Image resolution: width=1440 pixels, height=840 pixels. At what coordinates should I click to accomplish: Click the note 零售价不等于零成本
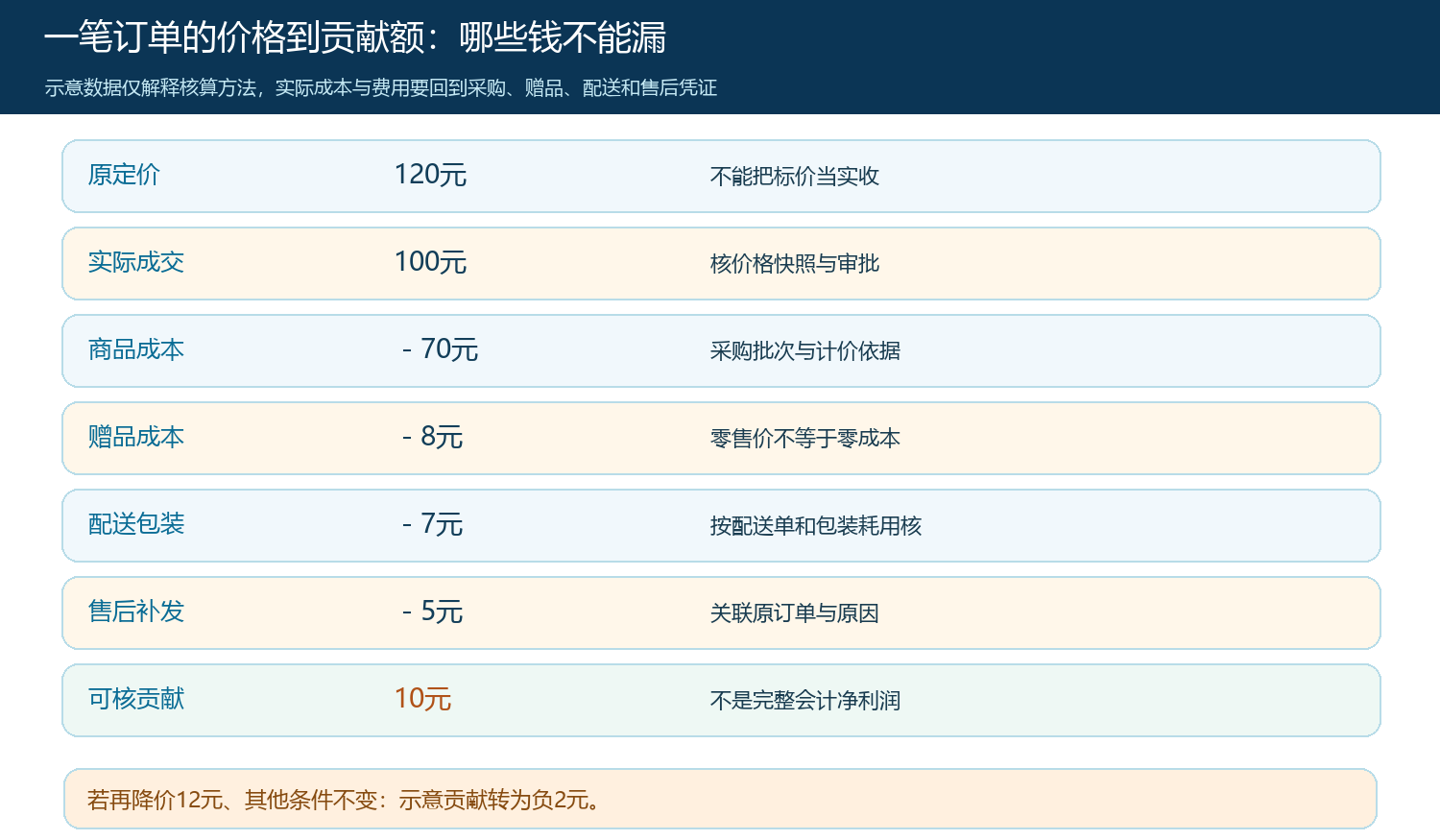805,439
